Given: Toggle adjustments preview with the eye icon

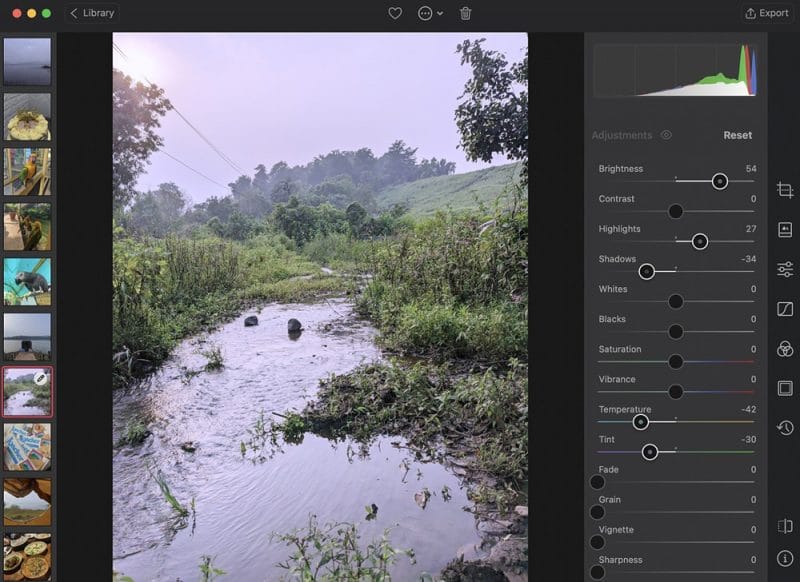Looking at the screenshot, I should pos(664,134).
